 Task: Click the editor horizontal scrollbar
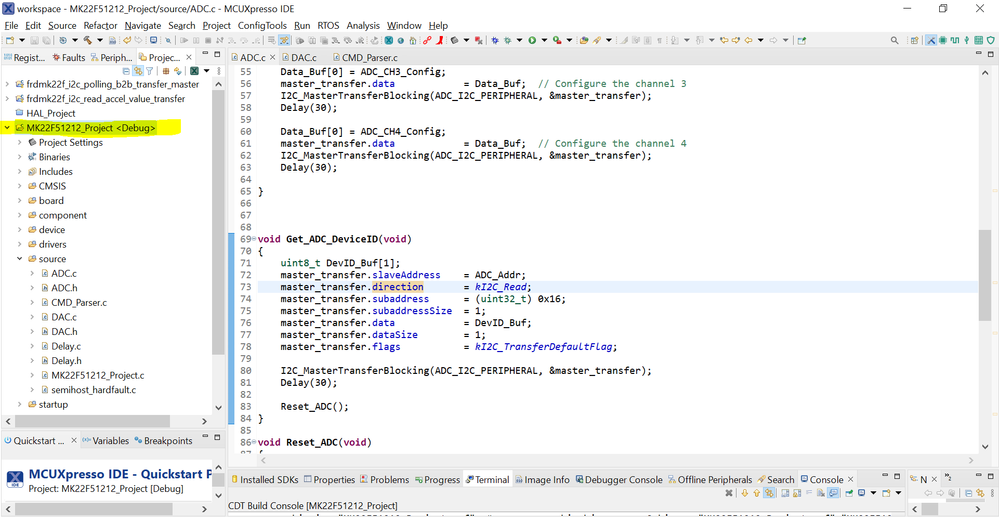(x=615, y=460)
